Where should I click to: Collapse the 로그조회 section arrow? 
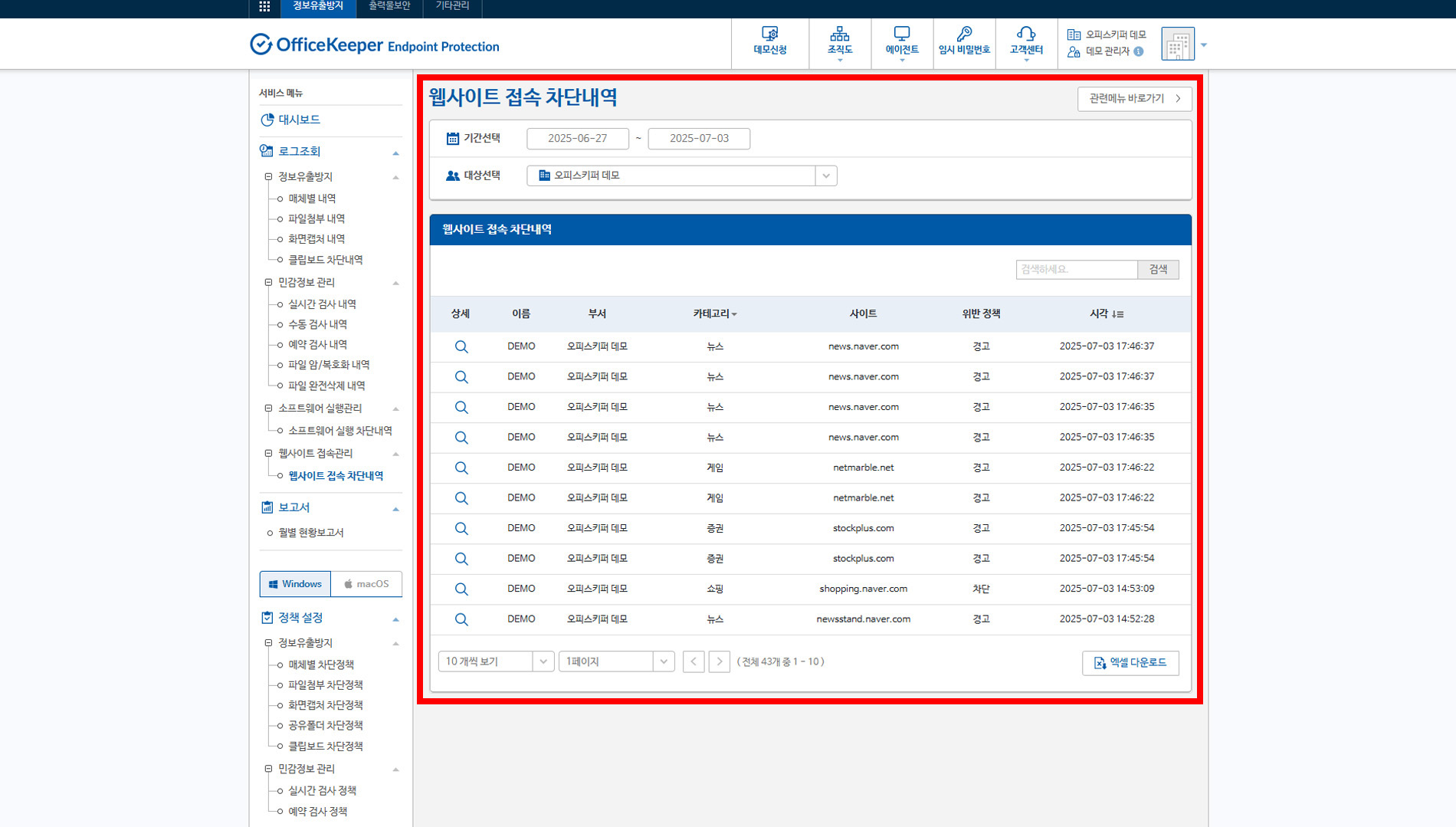[x=396, y=153]
